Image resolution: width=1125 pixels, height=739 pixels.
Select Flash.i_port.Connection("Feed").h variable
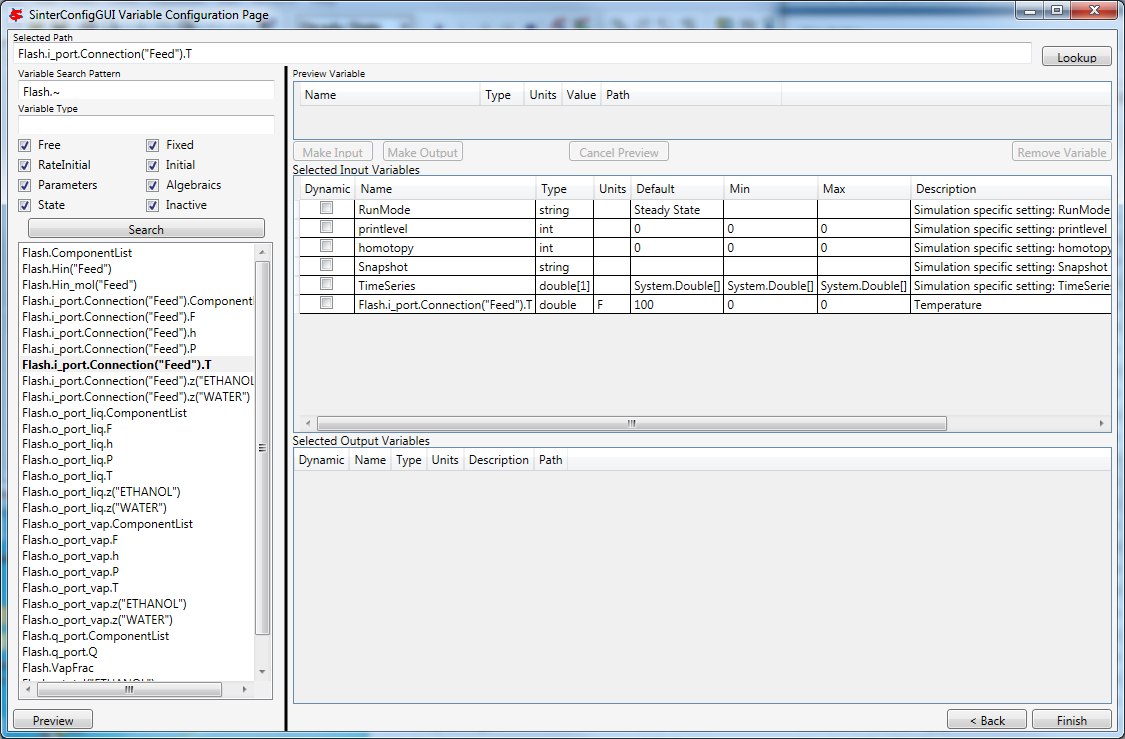tap(109, 332)
